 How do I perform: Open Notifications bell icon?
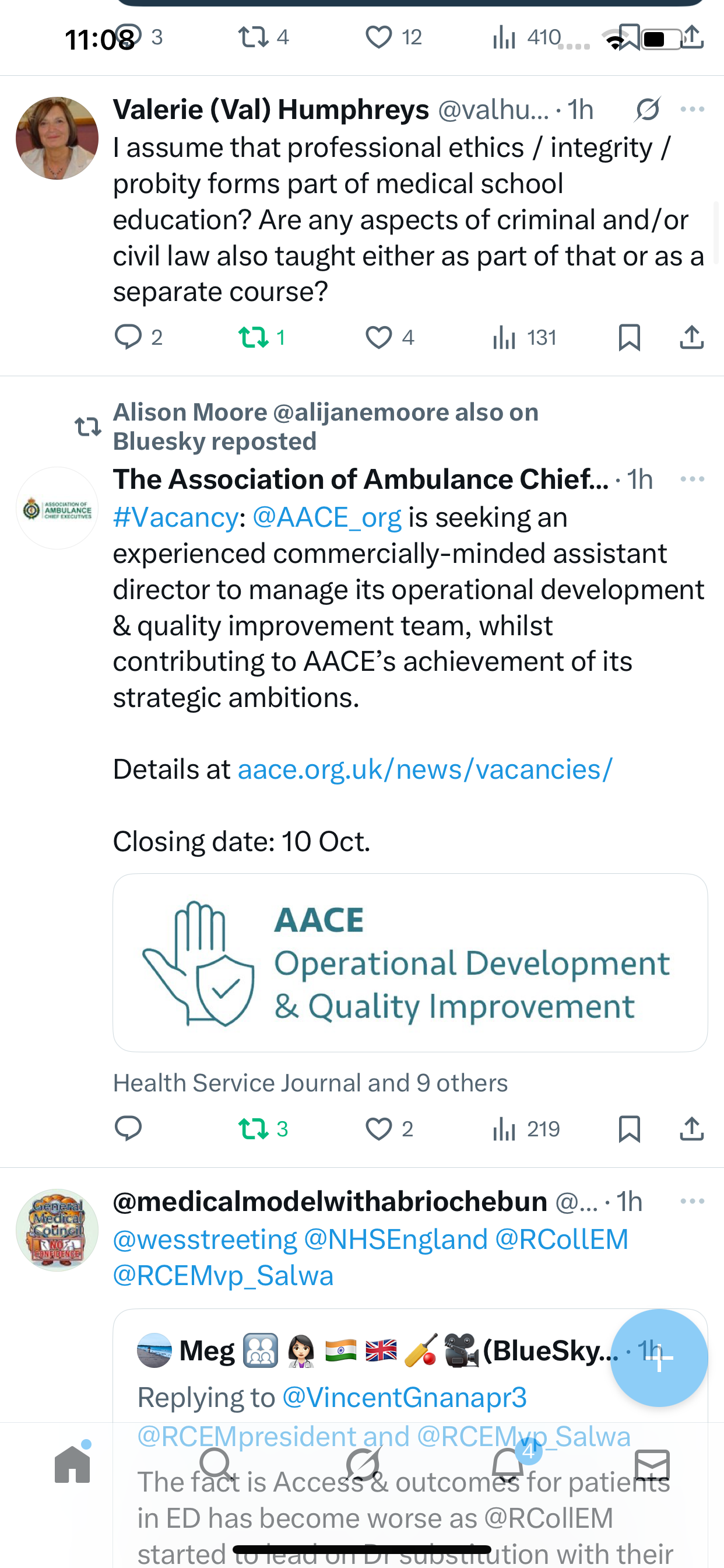[x=507, y=1465]
